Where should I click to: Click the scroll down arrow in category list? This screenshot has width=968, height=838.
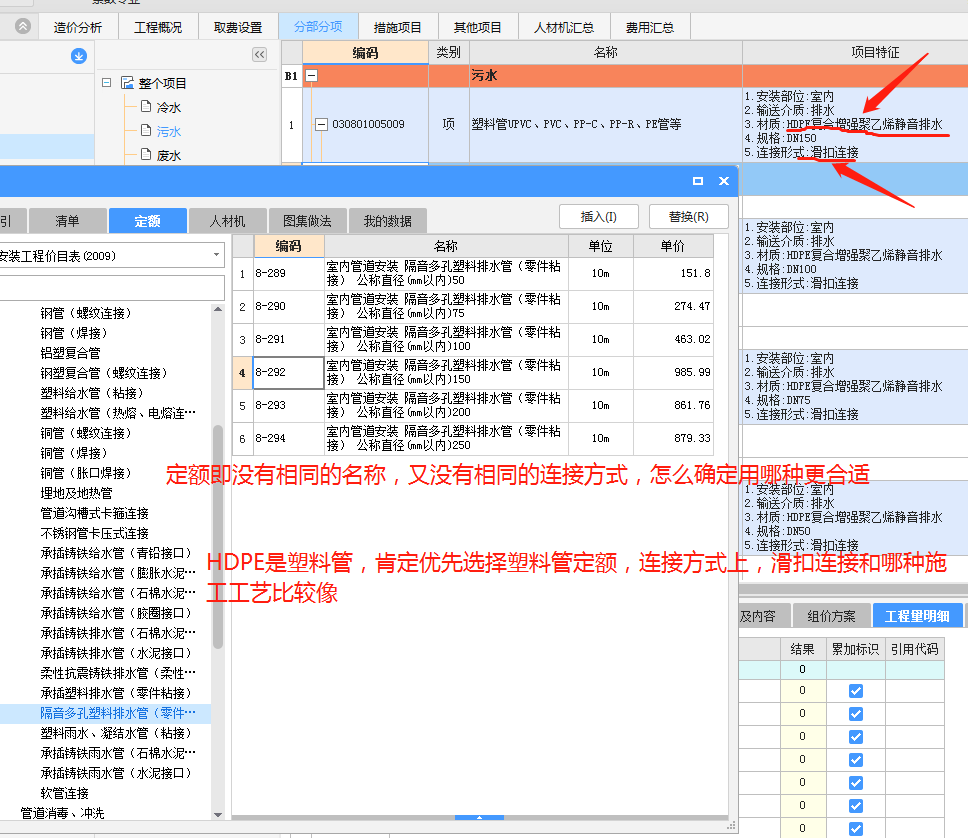(x=218, y=815)
